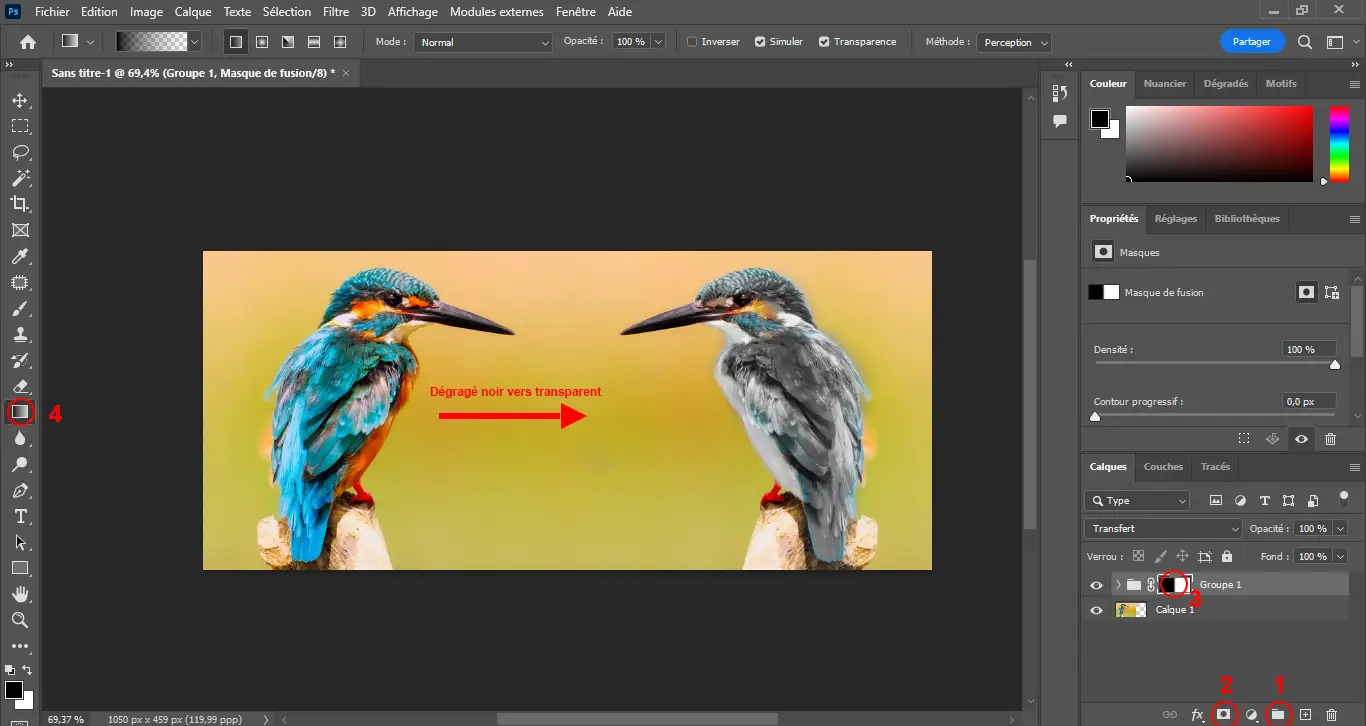This screenshot has height=726, width=1366.
Task: Uncheck the Simuler checkbox
Action: (x=760, y=42)
